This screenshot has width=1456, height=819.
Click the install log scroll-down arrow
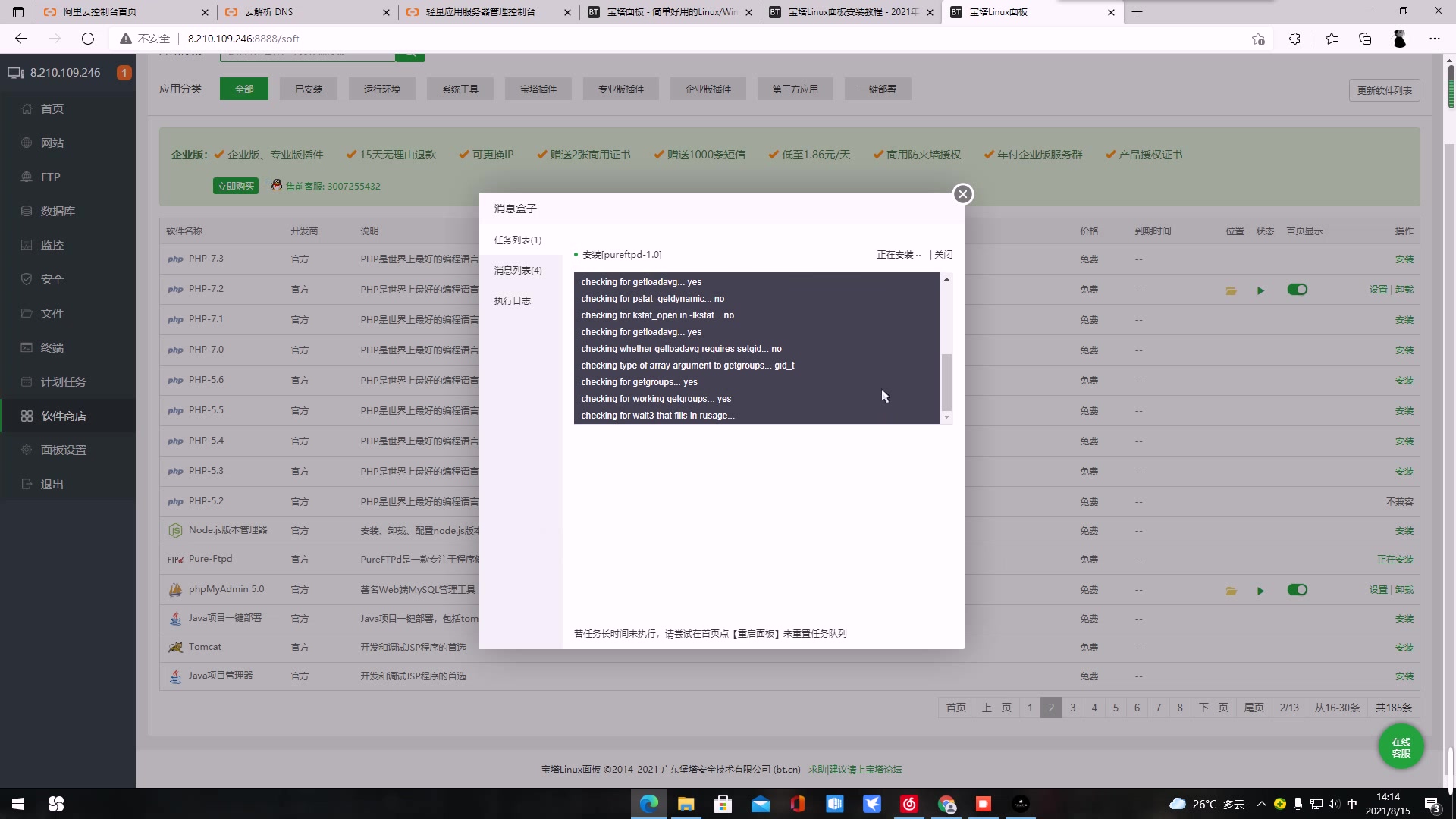click(946, 417)
